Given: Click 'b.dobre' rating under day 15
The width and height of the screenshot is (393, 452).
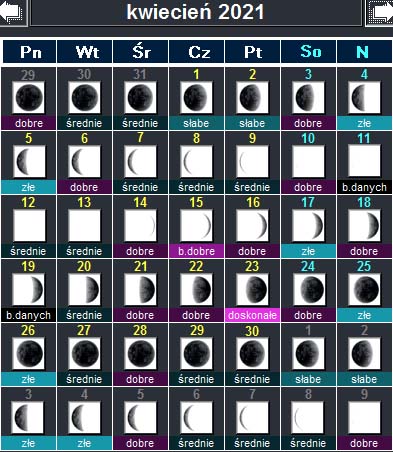Looking at the screenshot, I should (196, 251).
